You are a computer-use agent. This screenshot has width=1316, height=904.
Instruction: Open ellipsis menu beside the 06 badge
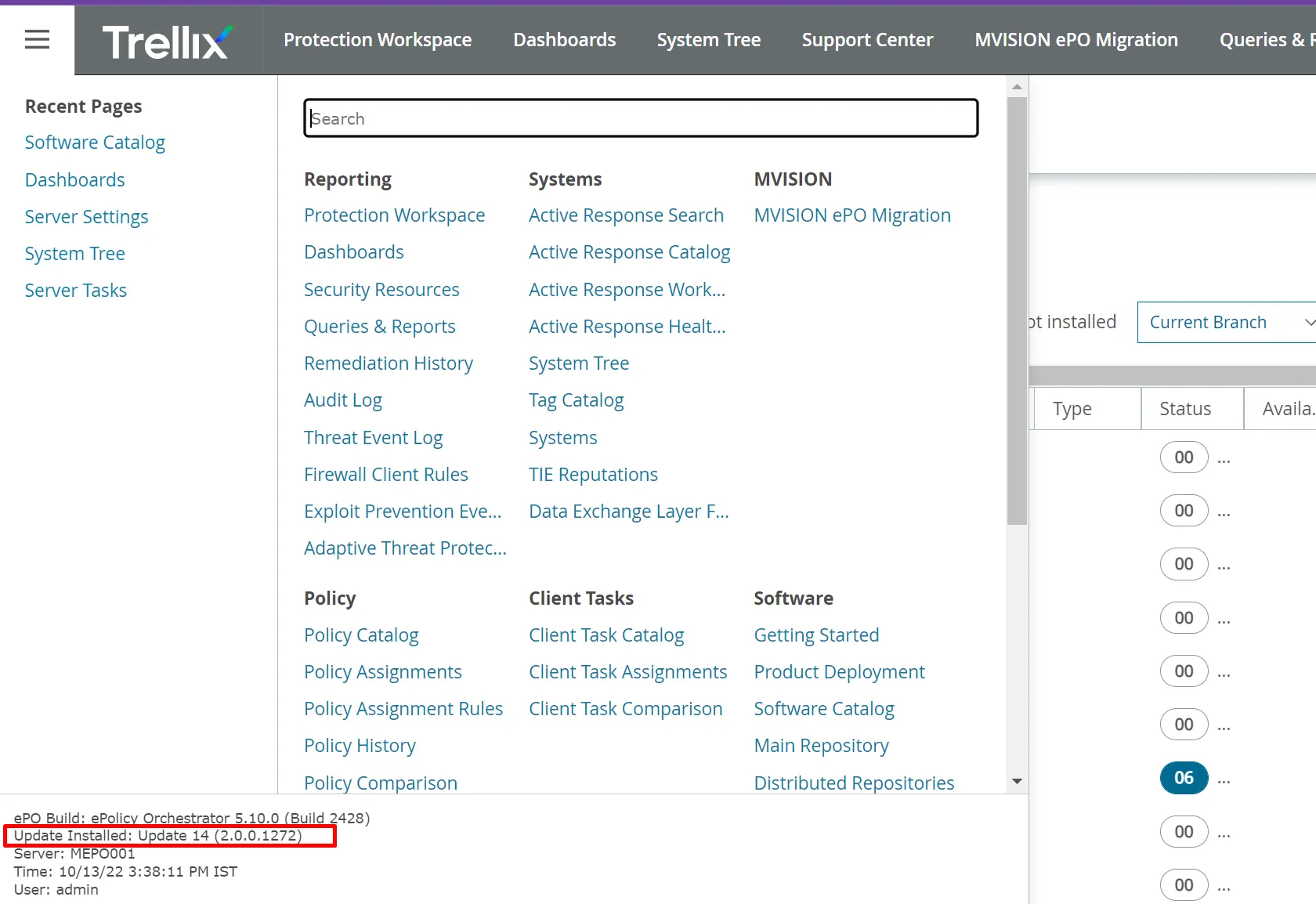[1224, 780]
